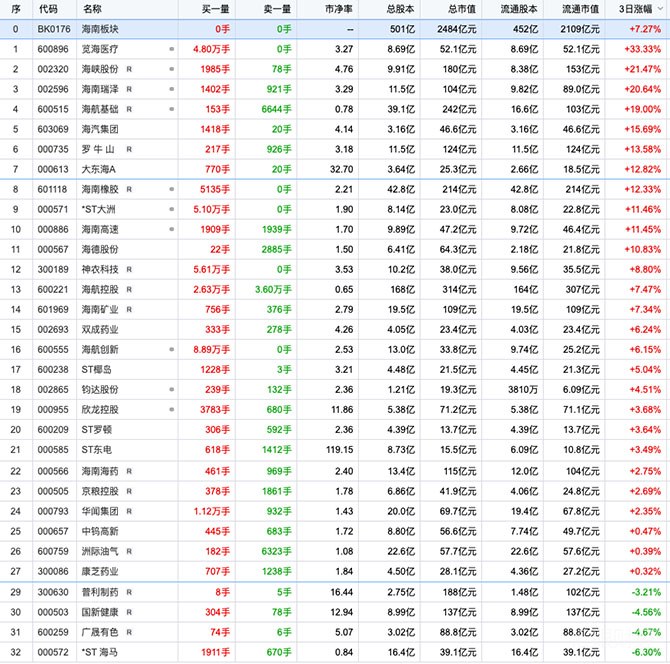Click the R marker beside 普利制药
This screenshot has width=670, height=664.
pos(129,593)
